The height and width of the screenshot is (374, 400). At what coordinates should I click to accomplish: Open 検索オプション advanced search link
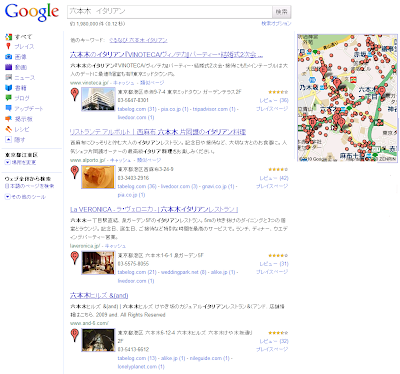point(276,23)
